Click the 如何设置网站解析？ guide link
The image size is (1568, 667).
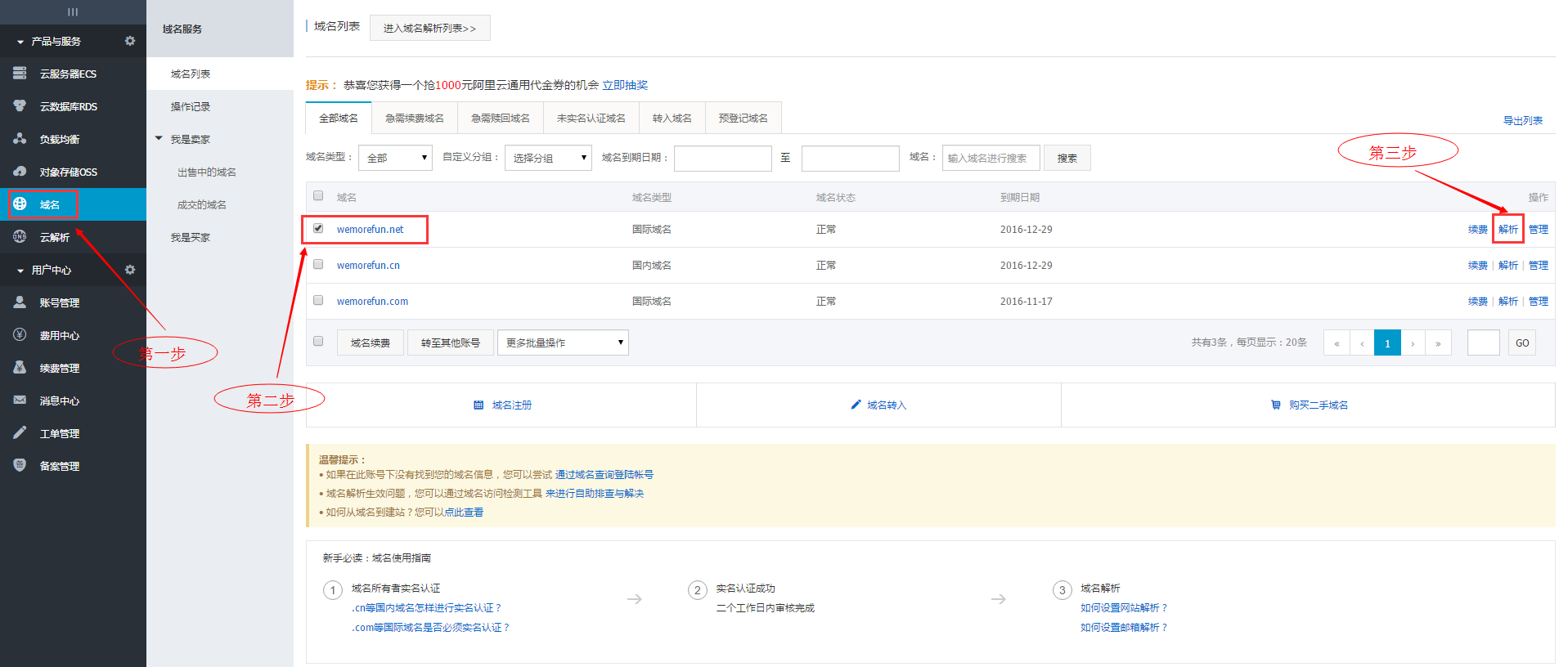click(x=1124, y=607)
